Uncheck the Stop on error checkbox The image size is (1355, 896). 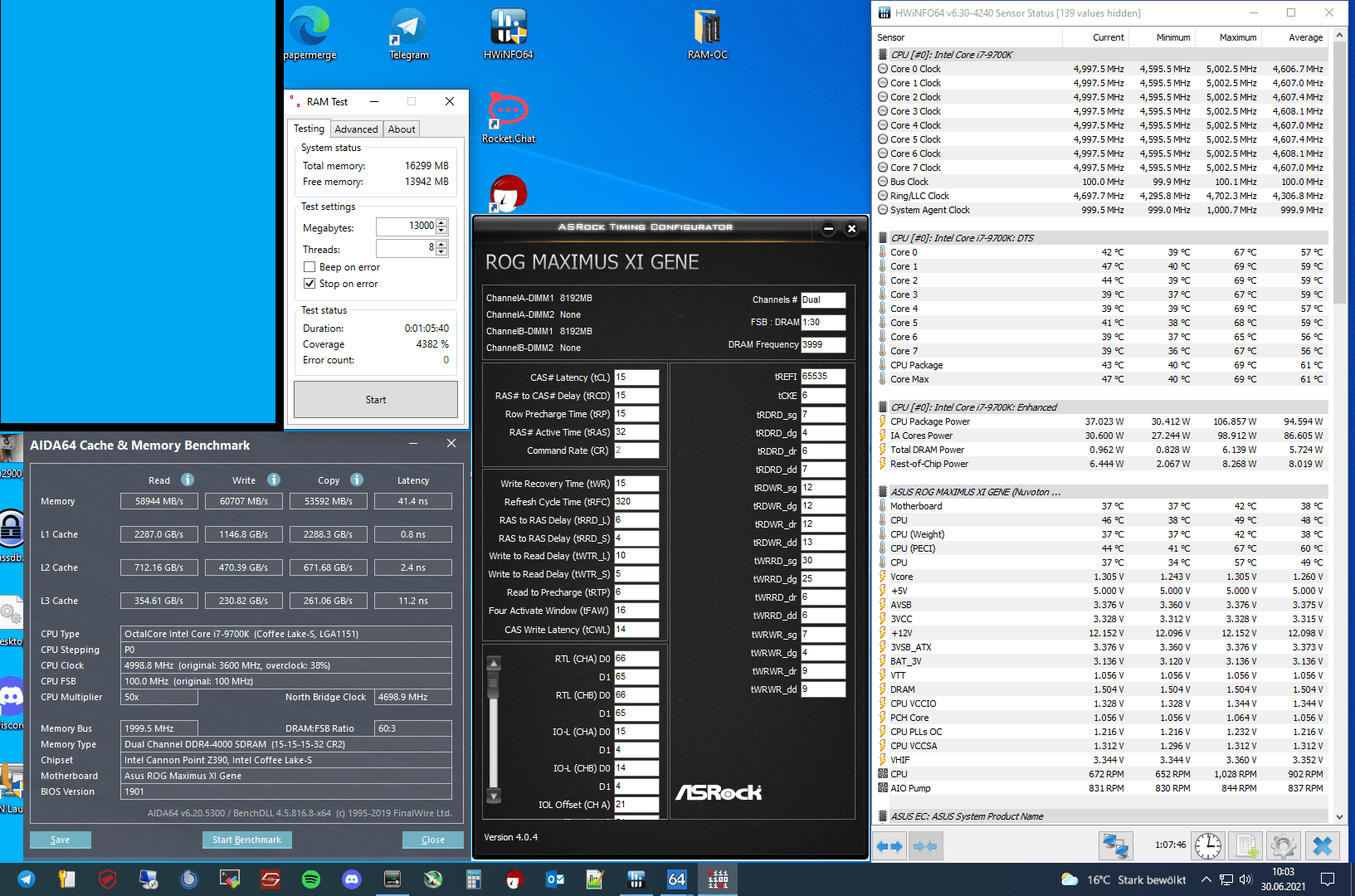(x=310, y=284)
